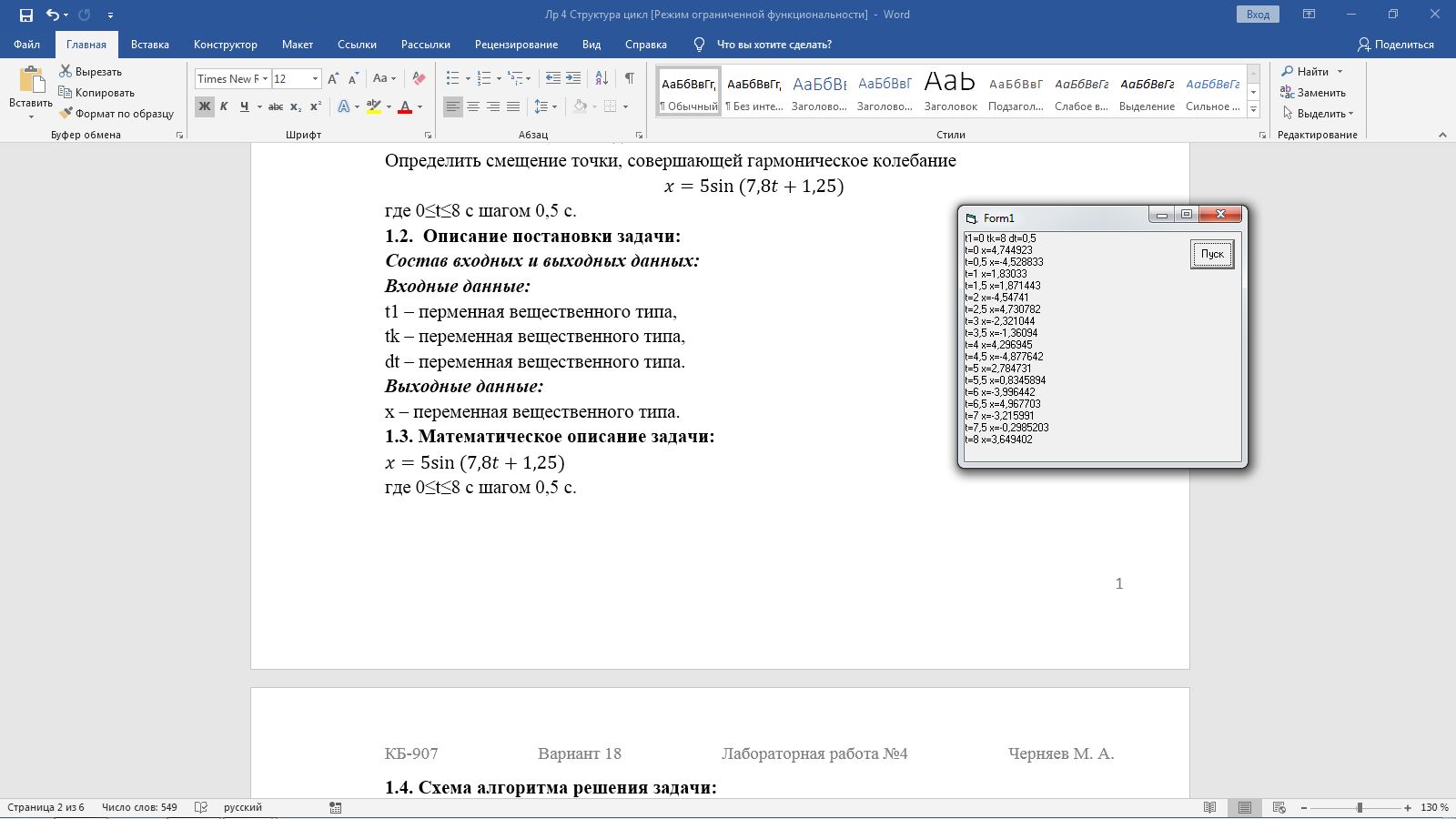Insert a numbered list

pos(484,78)
